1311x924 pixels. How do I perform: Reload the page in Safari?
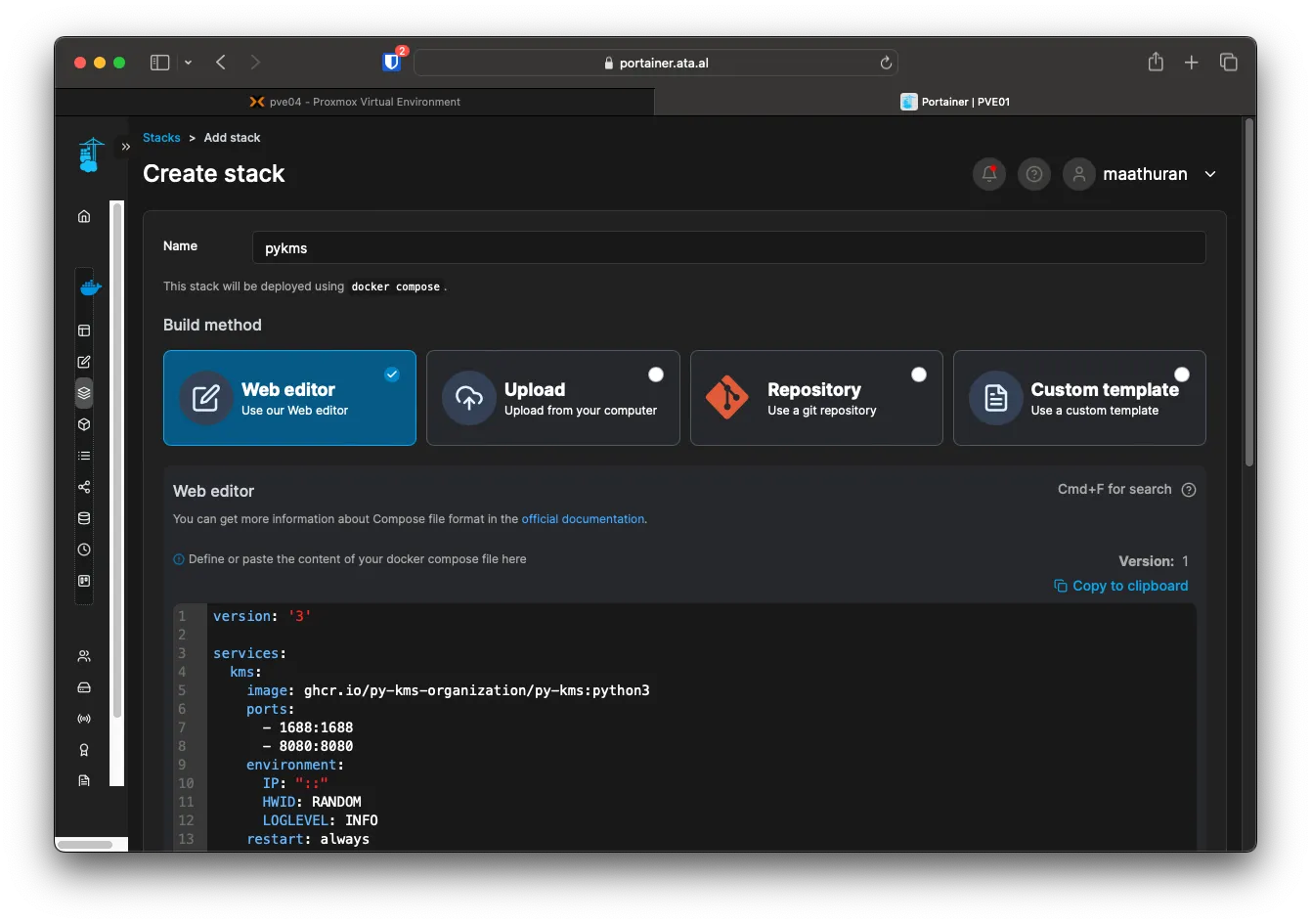tap(886, 63)
